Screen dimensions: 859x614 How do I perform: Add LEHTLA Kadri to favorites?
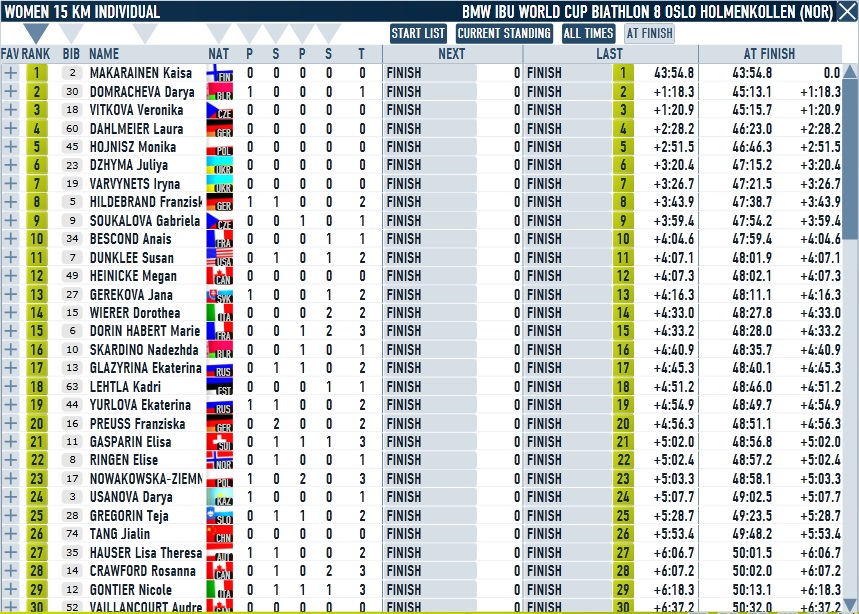coord(11,386)
